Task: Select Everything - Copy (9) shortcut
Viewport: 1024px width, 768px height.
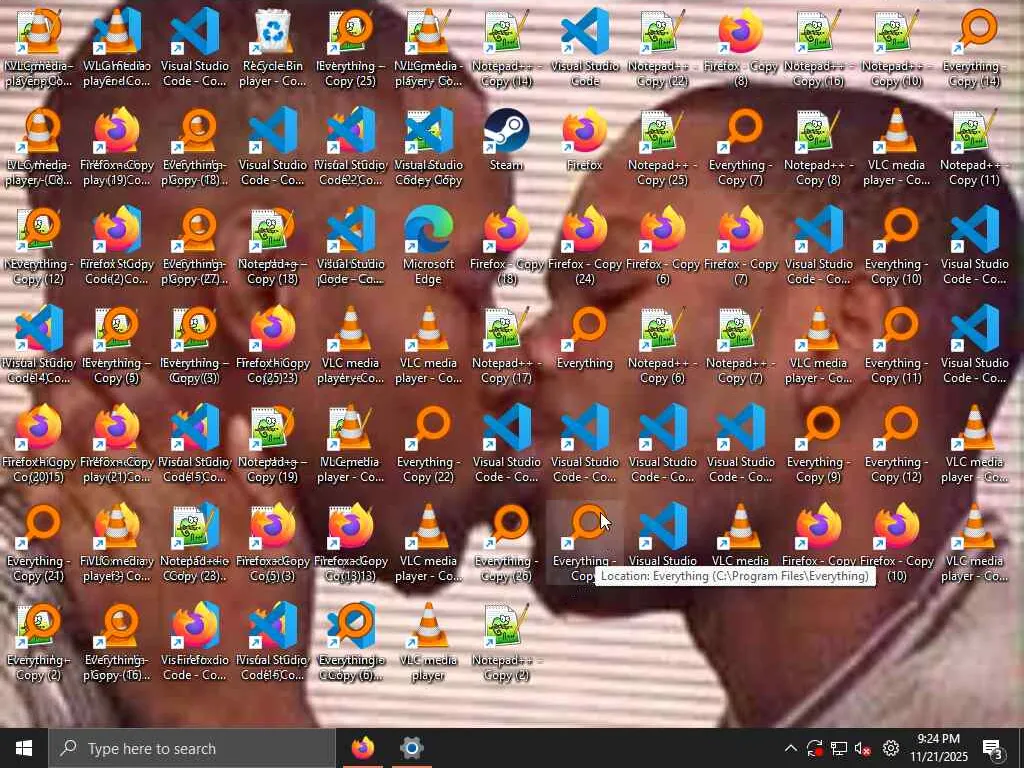Action: click(x=818, y=445)
